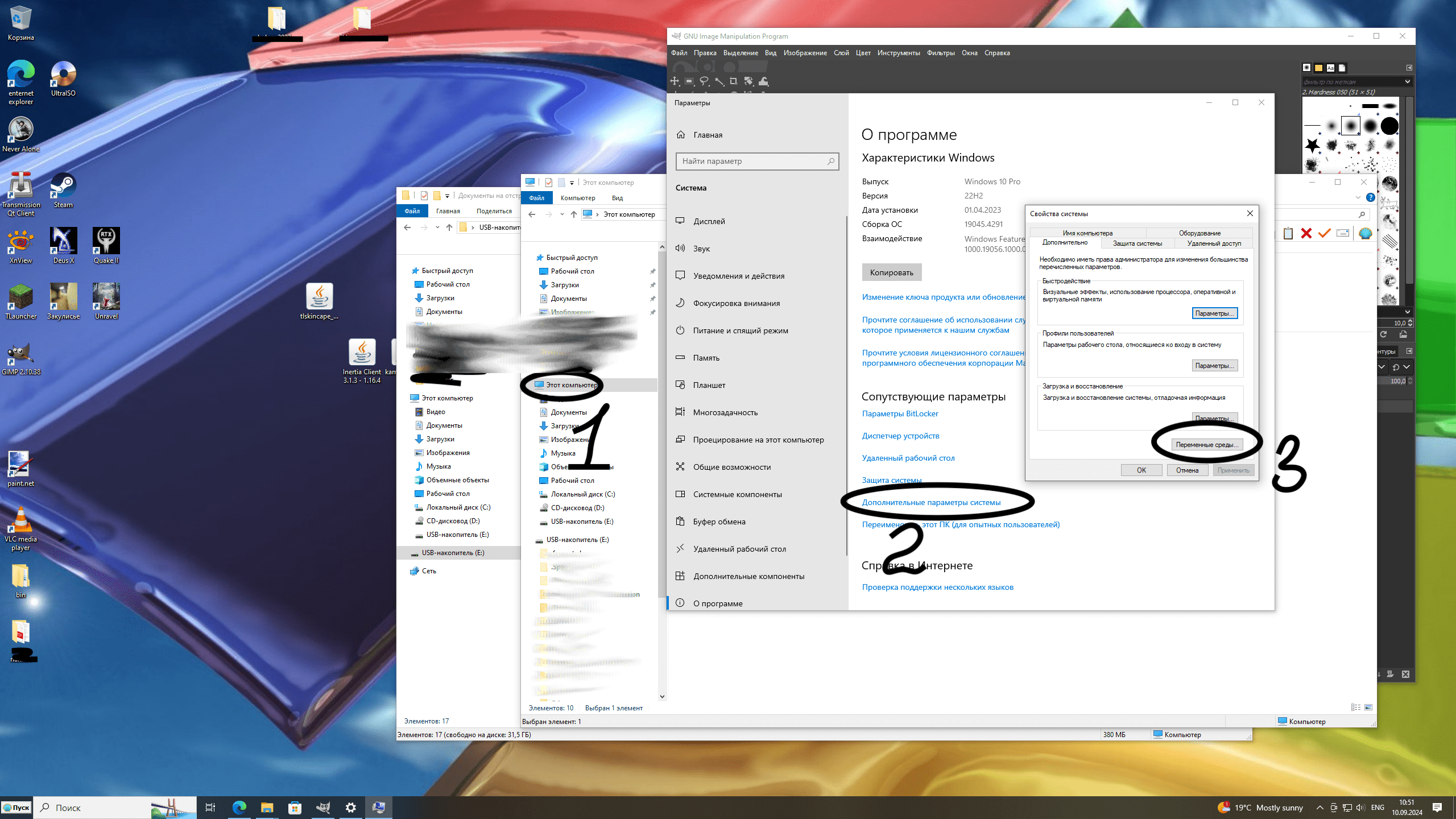Viewport: 1456px width, 819px height.
Task: Open Параметры BitLocker link
Action: (x=900, y=413)
